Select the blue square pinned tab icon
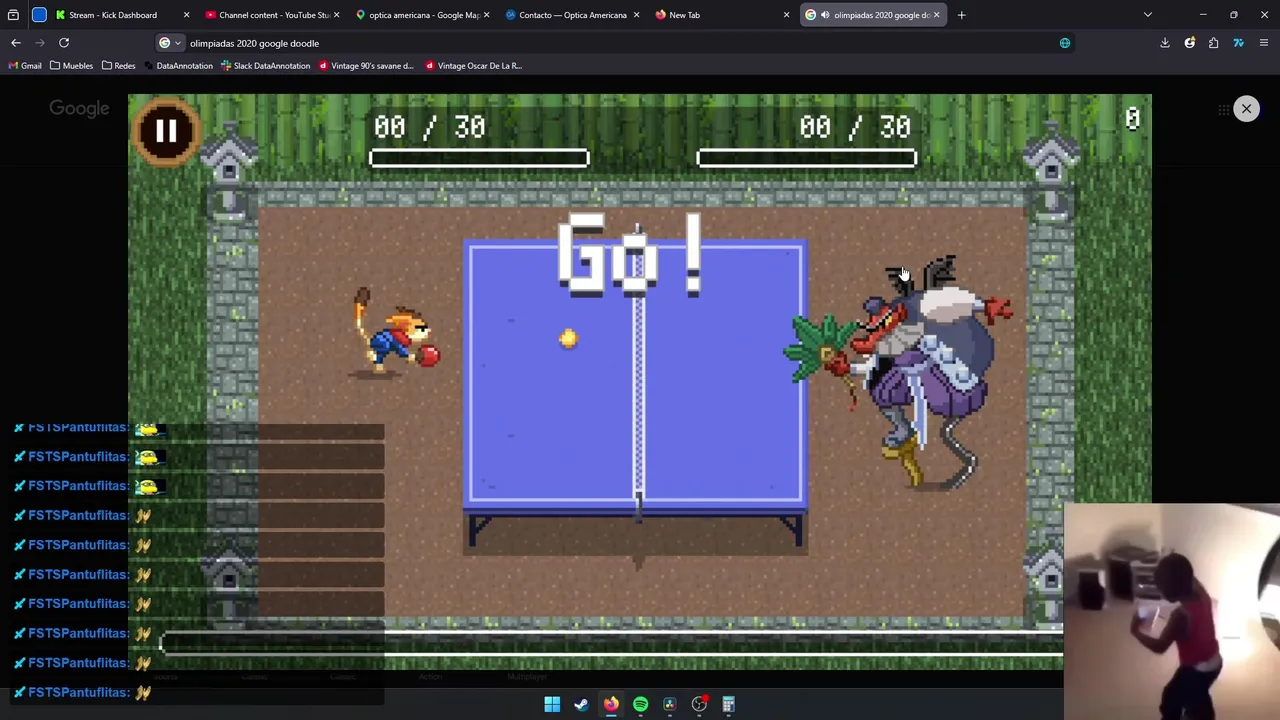 pyautogui.click(x=39, y=15)
